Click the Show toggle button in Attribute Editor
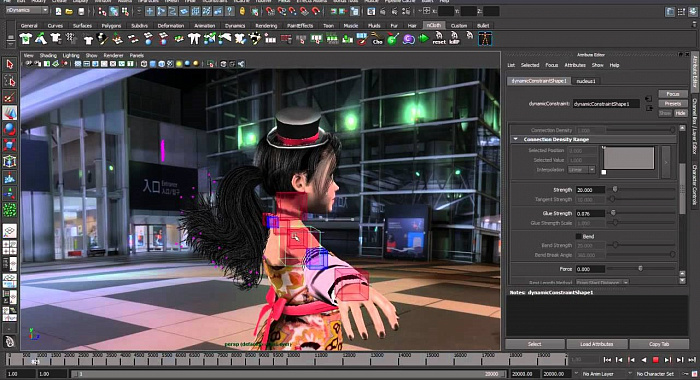Image resolution: width=700 pixels, height=380 pixels. coord(665,113)
